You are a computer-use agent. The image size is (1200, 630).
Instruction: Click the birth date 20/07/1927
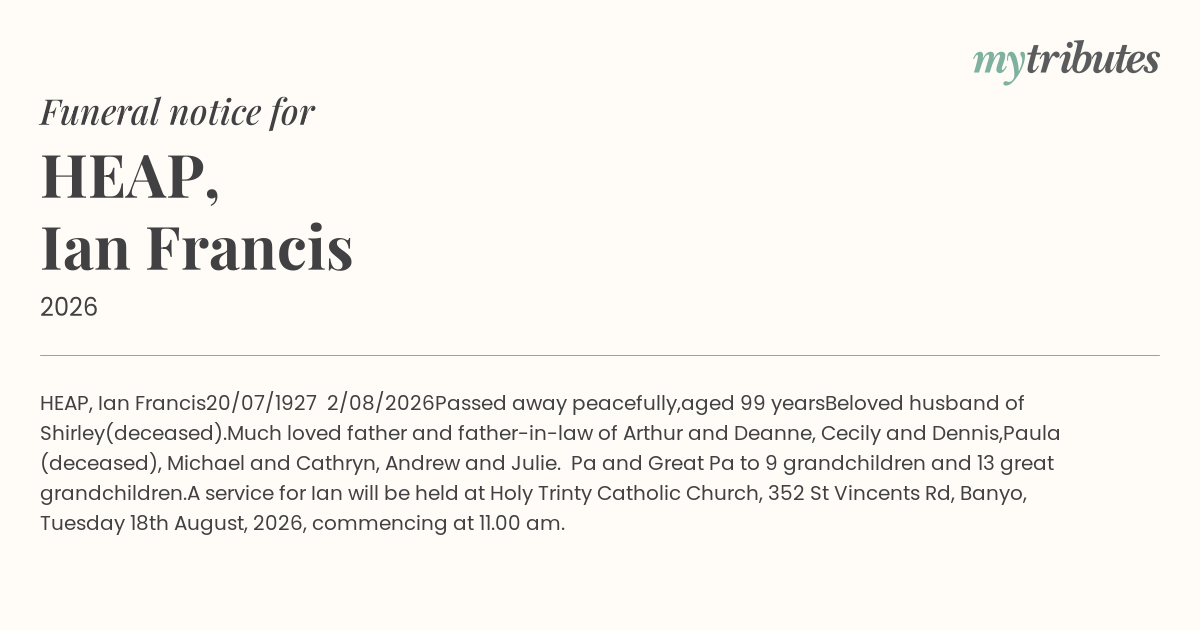coord(262,403)
